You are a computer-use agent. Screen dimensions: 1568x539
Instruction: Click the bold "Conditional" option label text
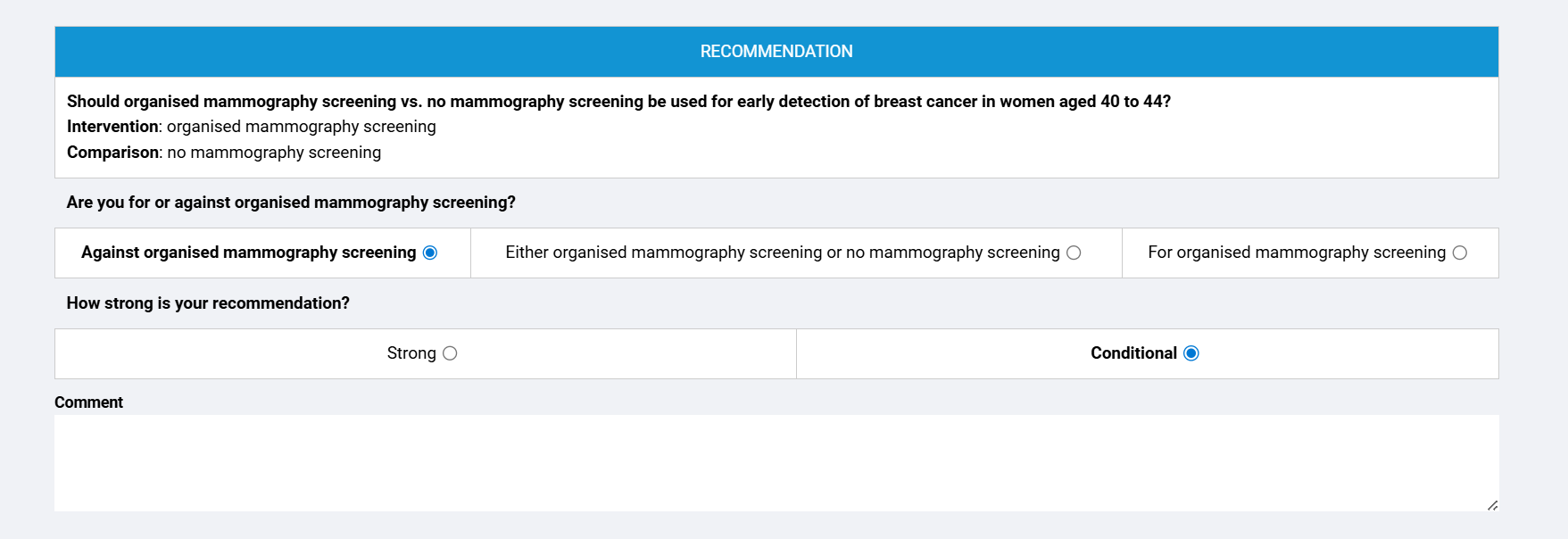[x=1133, y=353]
